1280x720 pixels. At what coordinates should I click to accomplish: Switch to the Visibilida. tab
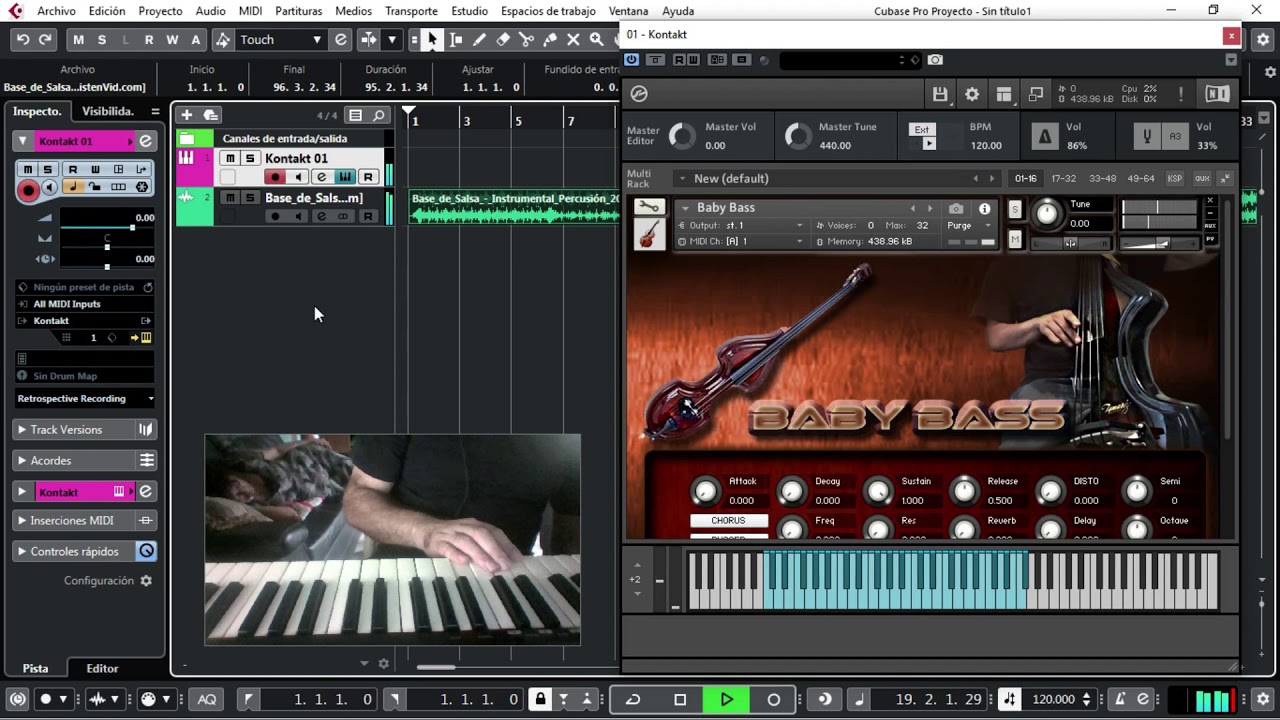click(x=107, y=111)
